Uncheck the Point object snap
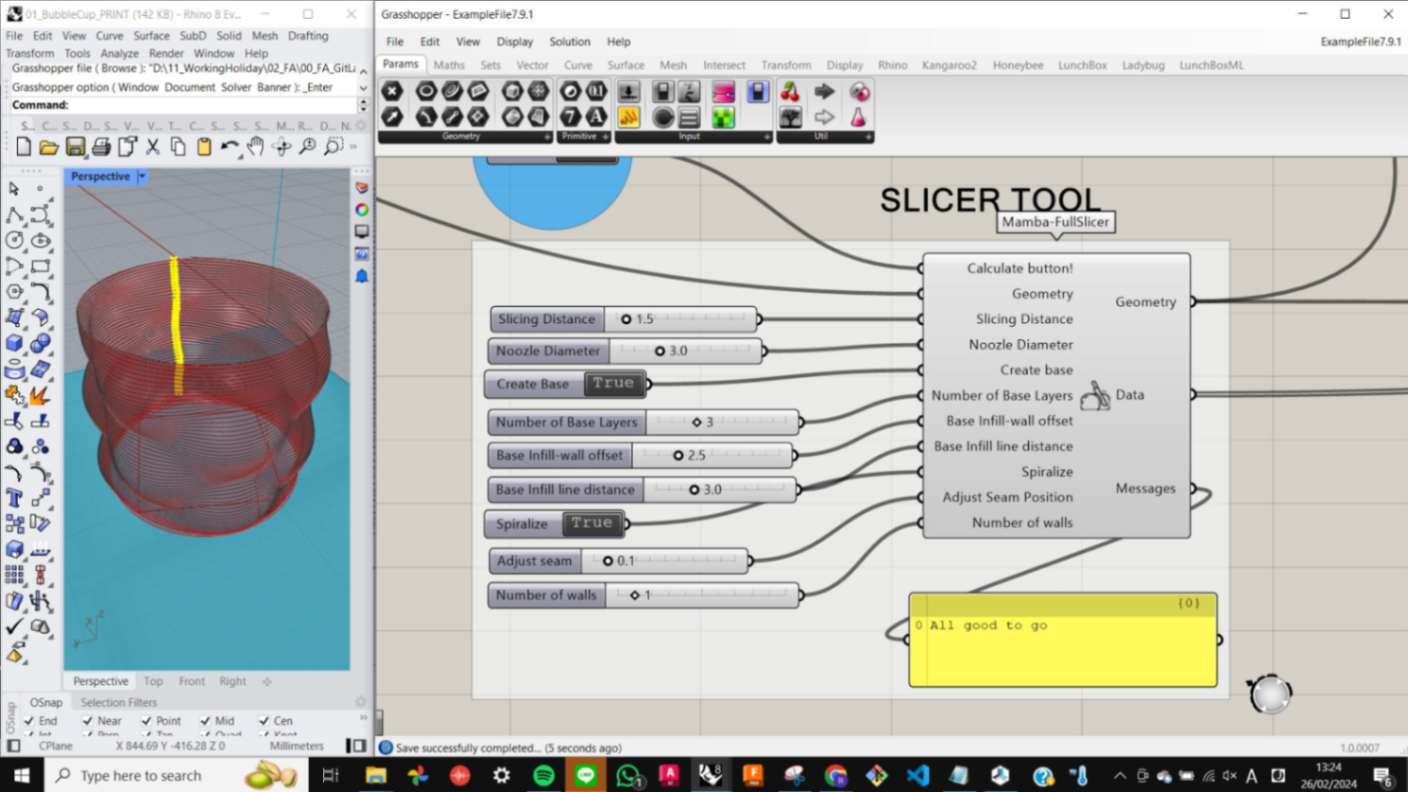This screenshot has height=792, width=1408. point(147,720)
